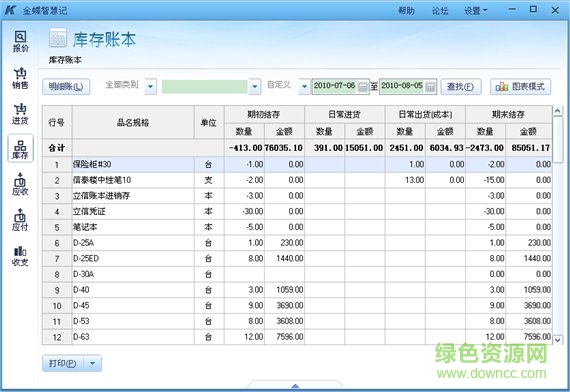Open the 收支 income-expense sidebar icon
Image resolution: width=570 pixels, height=392 pixels.
point(20,256)
